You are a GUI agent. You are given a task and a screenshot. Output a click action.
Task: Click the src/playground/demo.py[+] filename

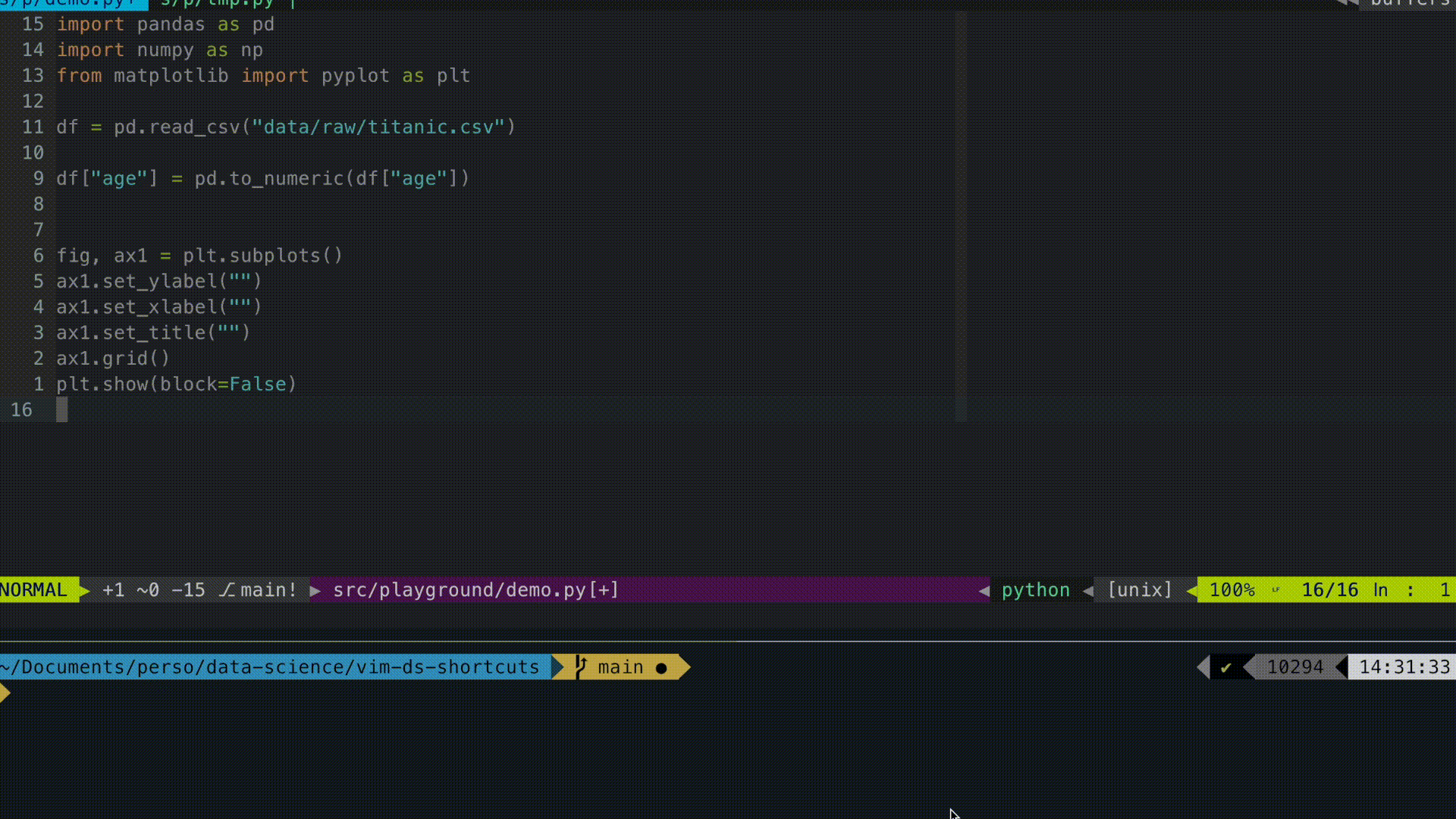[x=475, y=590]
